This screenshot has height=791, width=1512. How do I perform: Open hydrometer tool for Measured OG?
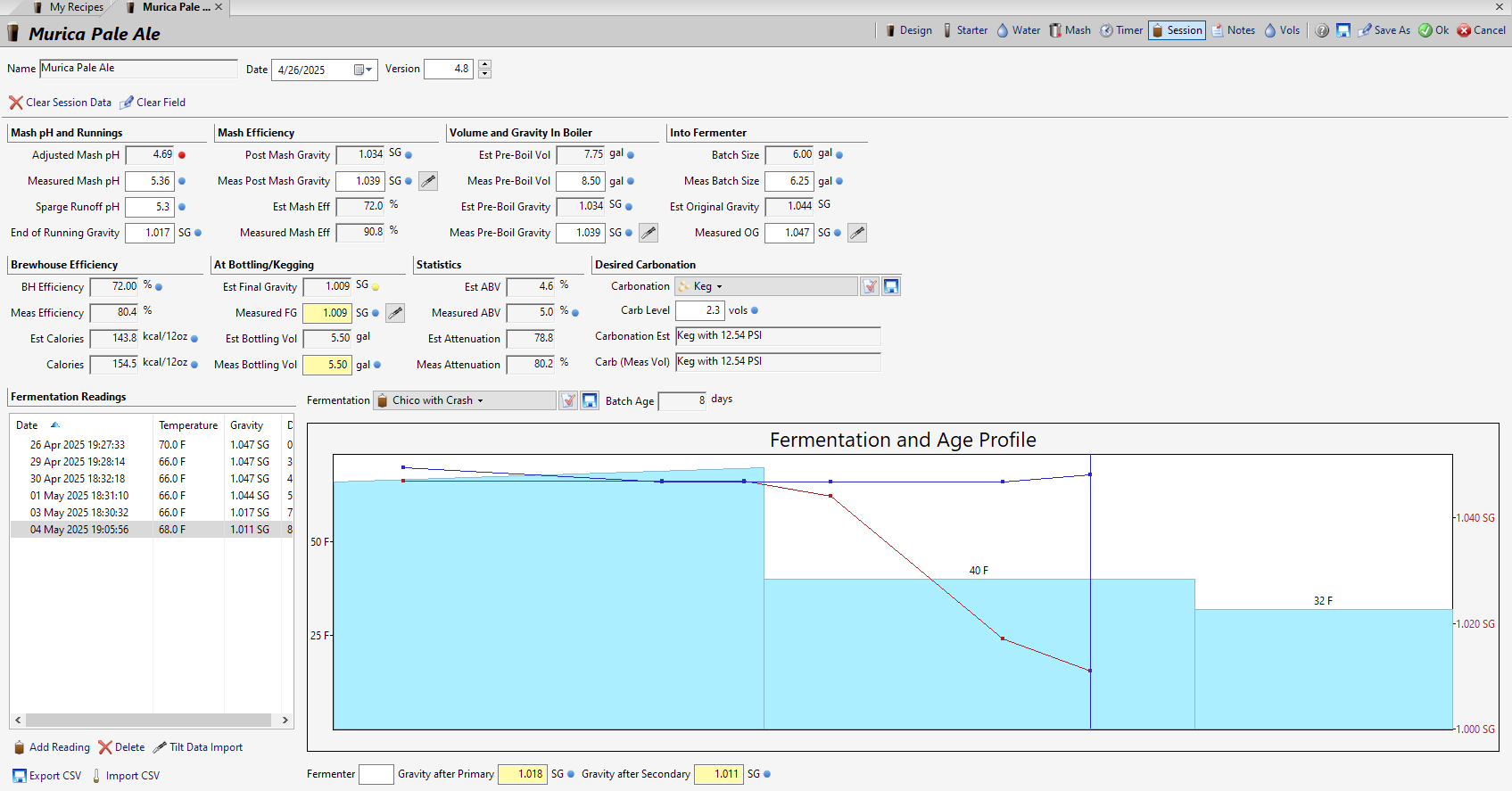point(857,233)
